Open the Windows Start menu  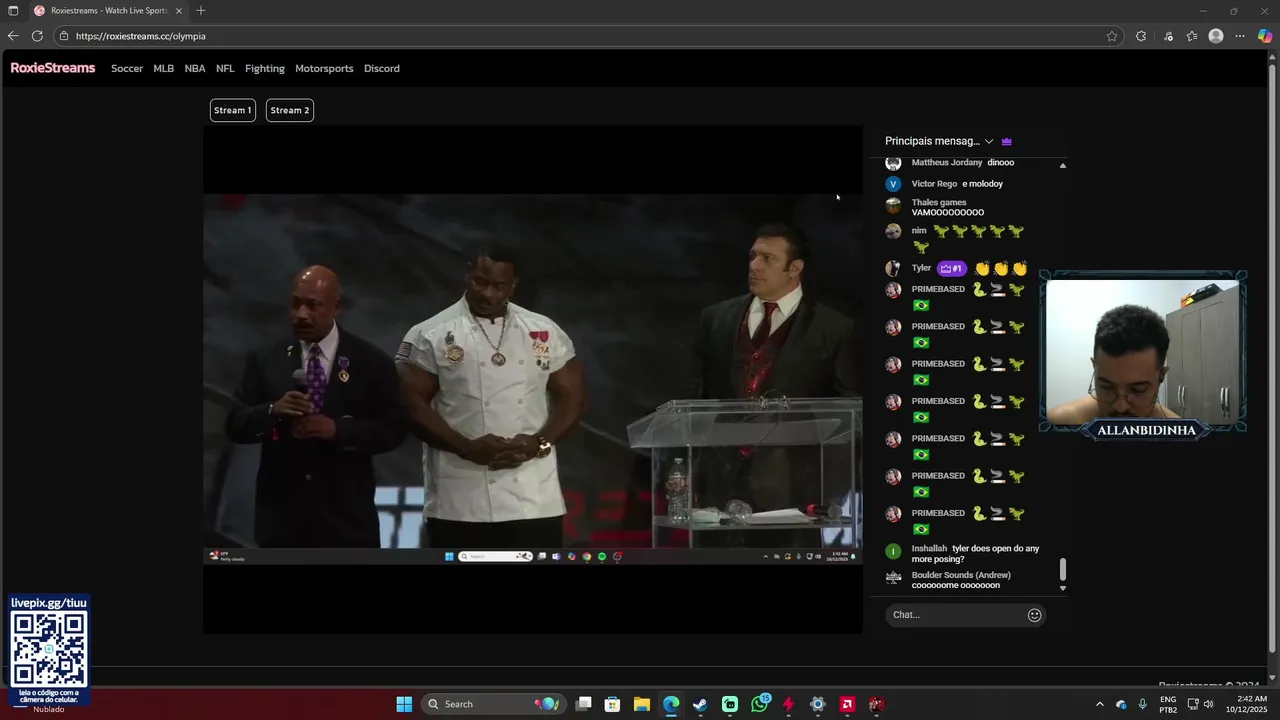click(x=404, y=704)
